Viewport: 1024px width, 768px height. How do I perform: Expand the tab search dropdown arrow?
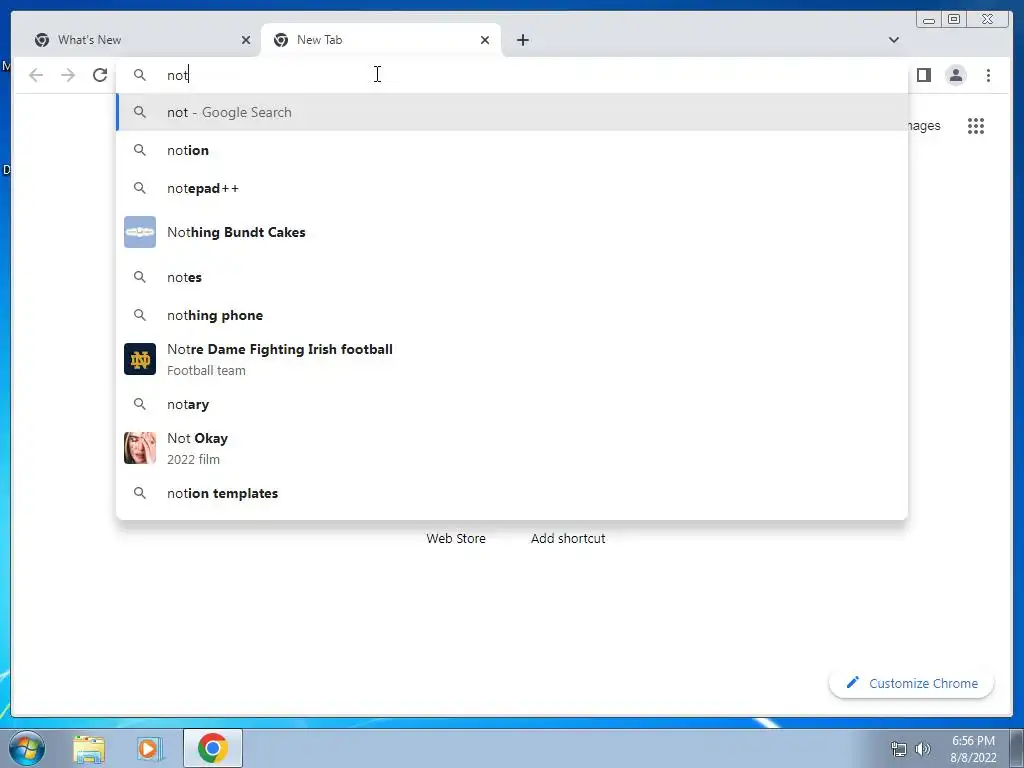[x=894, y=40]
